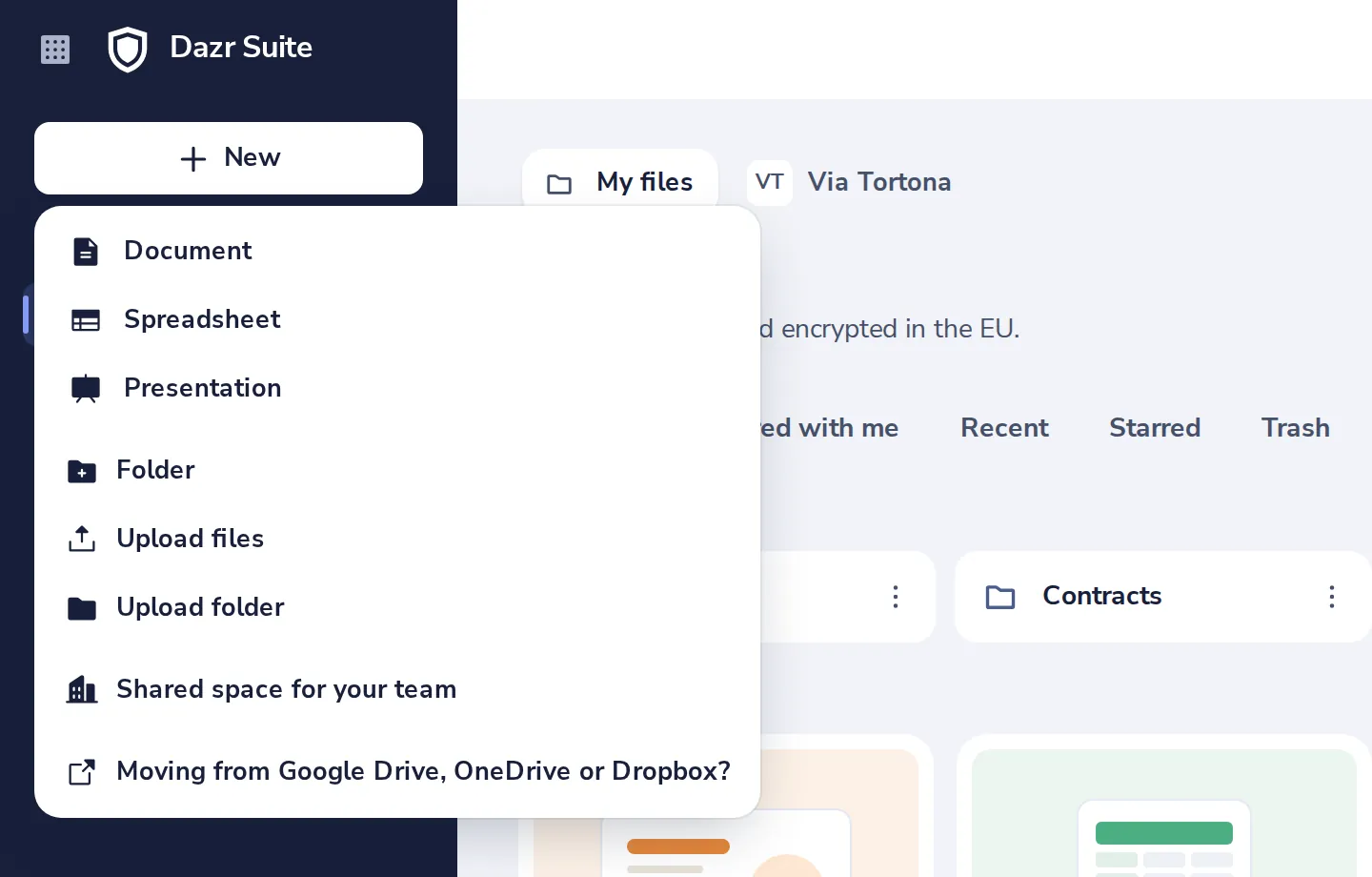Select Shared space for your team

(397, 689)
